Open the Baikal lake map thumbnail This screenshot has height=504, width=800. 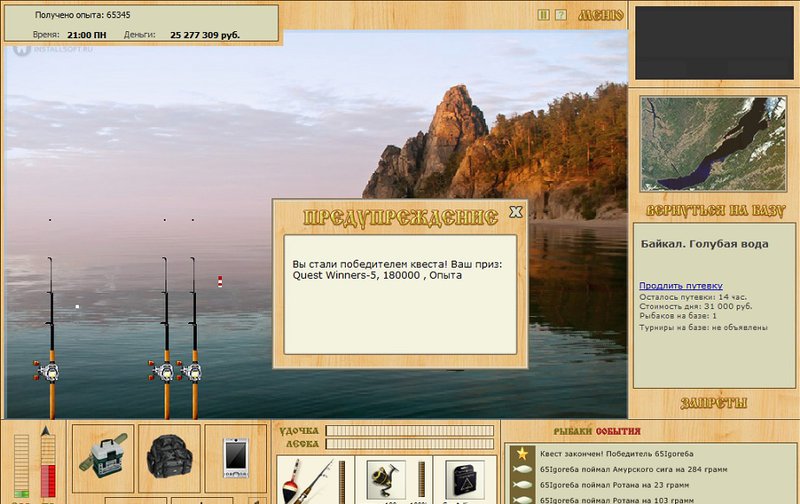(x=713, y=143)
